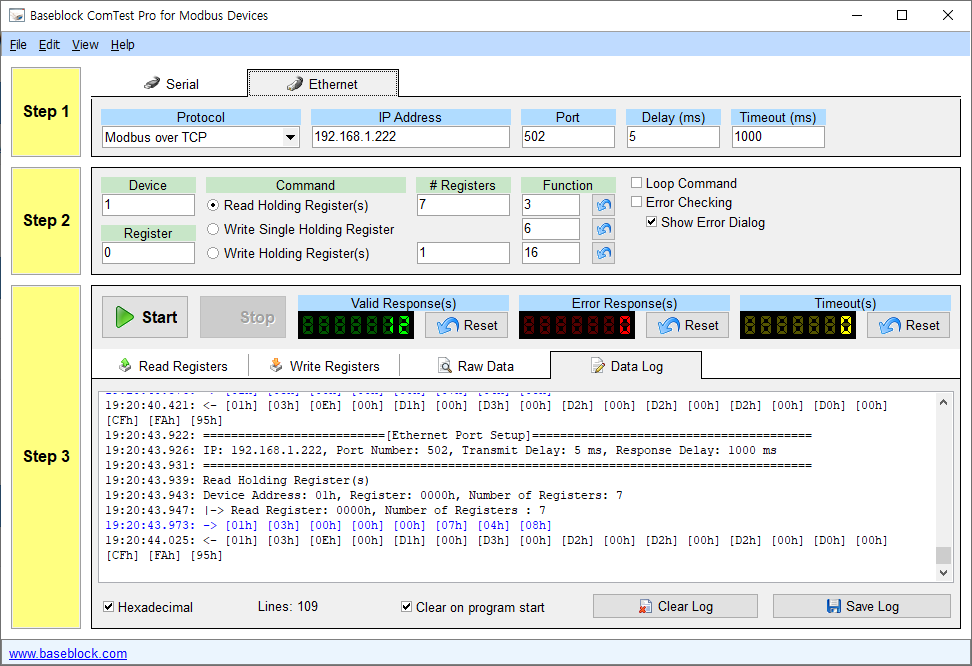Open the File menu

[x=18, y=45]
